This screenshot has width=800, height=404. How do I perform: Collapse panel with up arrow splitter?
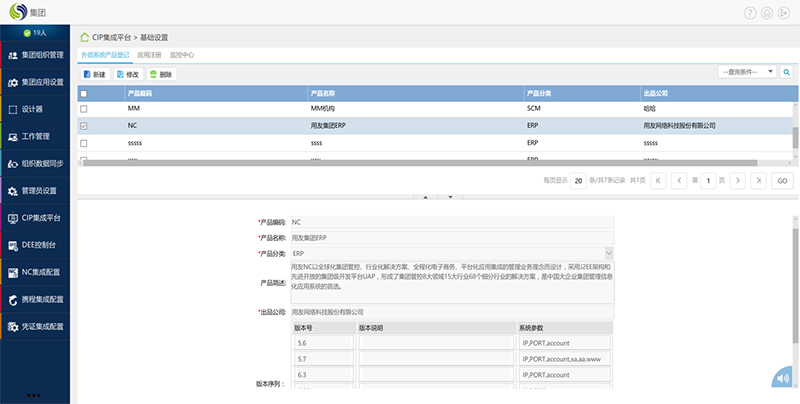[426, 197]
